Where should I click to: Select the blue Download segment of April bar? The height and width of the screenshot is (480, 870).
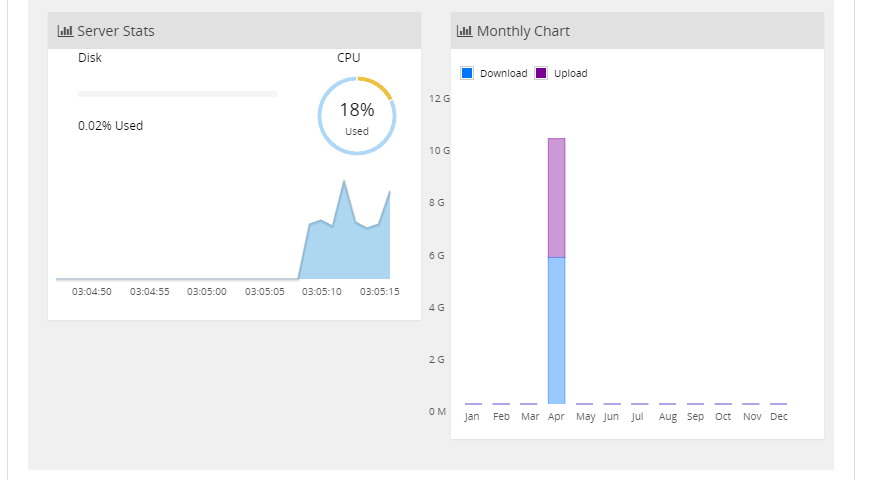(557, 330)
